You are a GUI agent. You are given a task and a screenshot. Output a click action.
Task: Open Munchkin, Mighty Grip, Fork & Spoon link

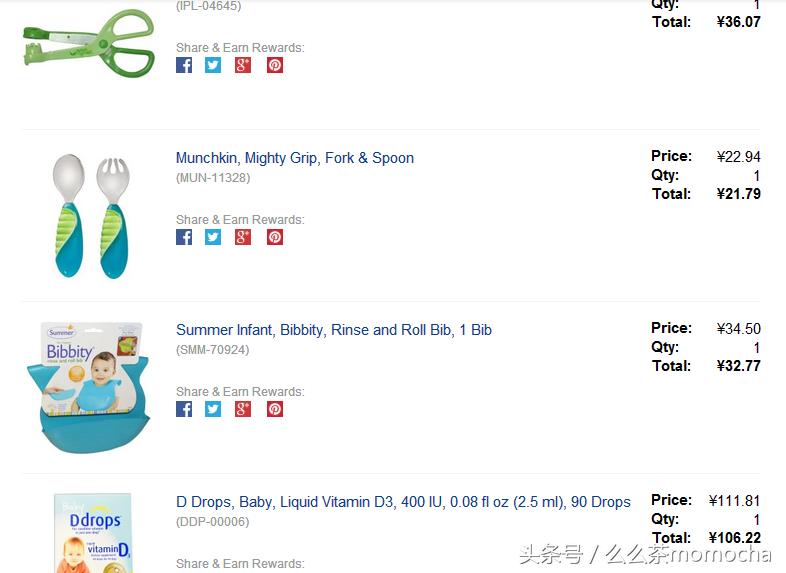coord(295,158)
